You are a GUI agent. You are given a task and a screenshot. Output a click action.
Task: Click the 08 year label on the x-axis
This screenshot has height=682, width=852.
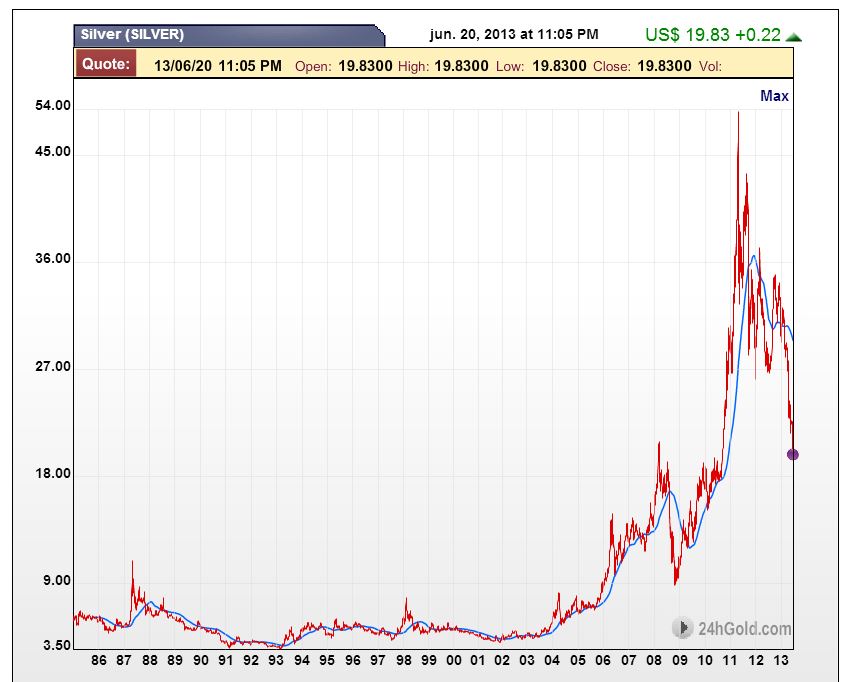(x=656, y=662)
